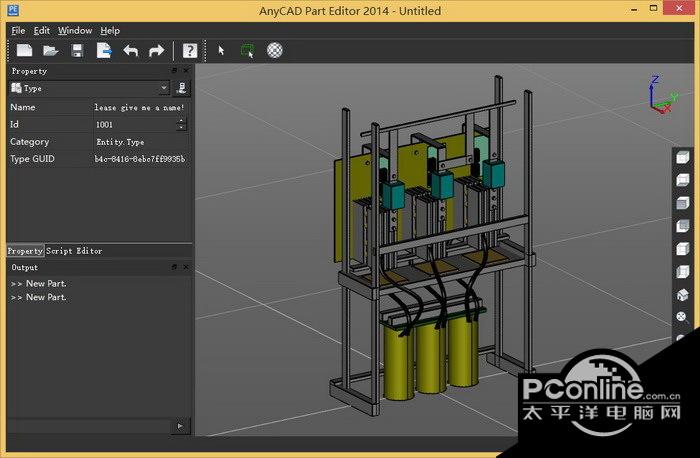Click the first 'New Part.' output line

pyautogui.click(x=38, y=283)
